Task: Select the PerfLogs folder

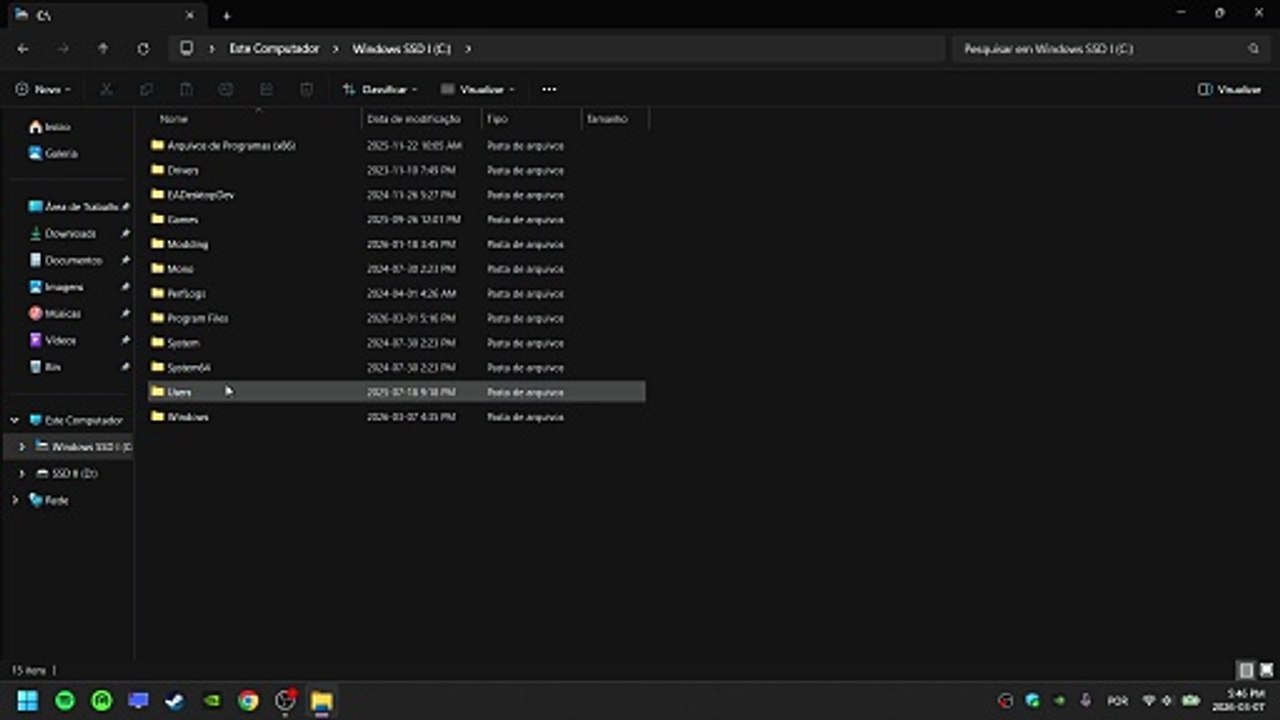Action: click(186, 293)
